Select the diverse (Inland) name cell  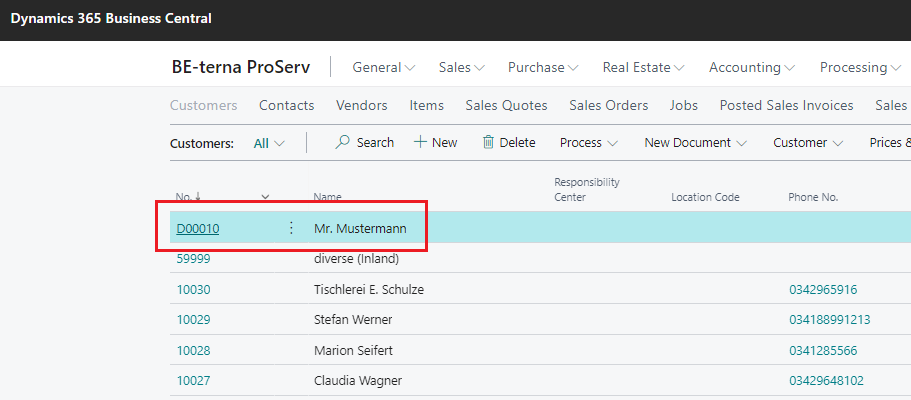pos(356,259)
